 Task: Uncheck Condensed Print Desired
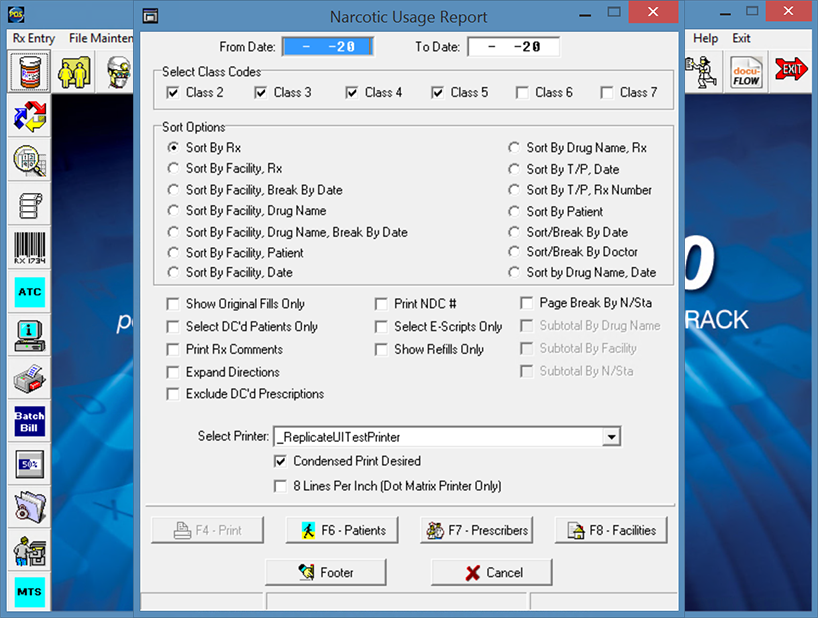281,462
